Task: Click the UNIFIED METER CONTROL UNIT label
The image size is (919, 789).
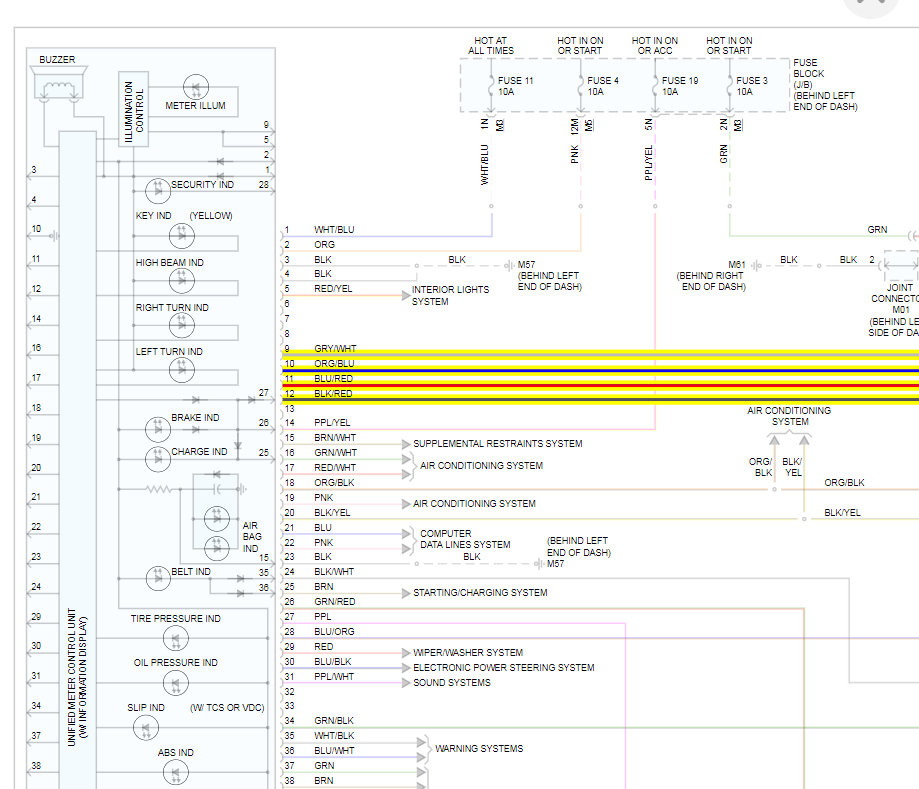Action: 72,677
